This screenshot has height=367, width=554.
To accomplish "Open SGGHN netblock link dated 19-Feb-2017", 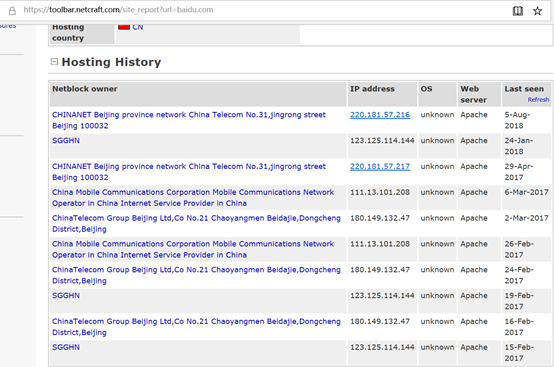I will click(66, 296).
